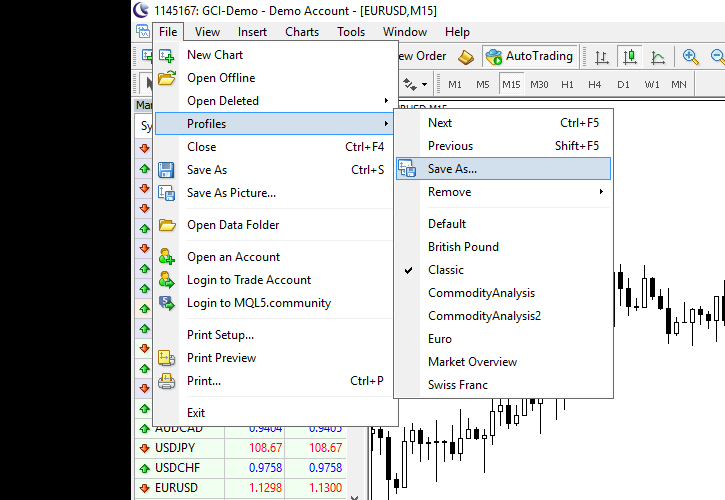Click the USDJPY bid price 108.67

[x=265, y=448]
